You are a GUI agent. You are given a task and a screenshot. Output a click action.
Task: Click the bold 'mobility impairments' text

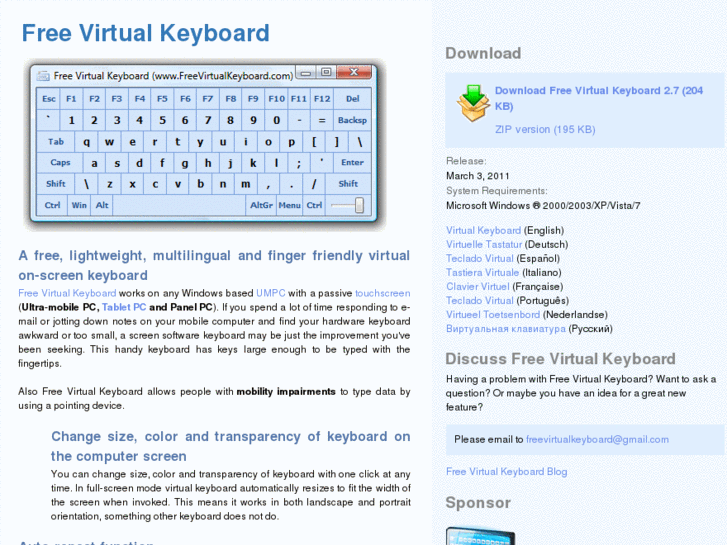pyautogui.click(x=286, y=391)
